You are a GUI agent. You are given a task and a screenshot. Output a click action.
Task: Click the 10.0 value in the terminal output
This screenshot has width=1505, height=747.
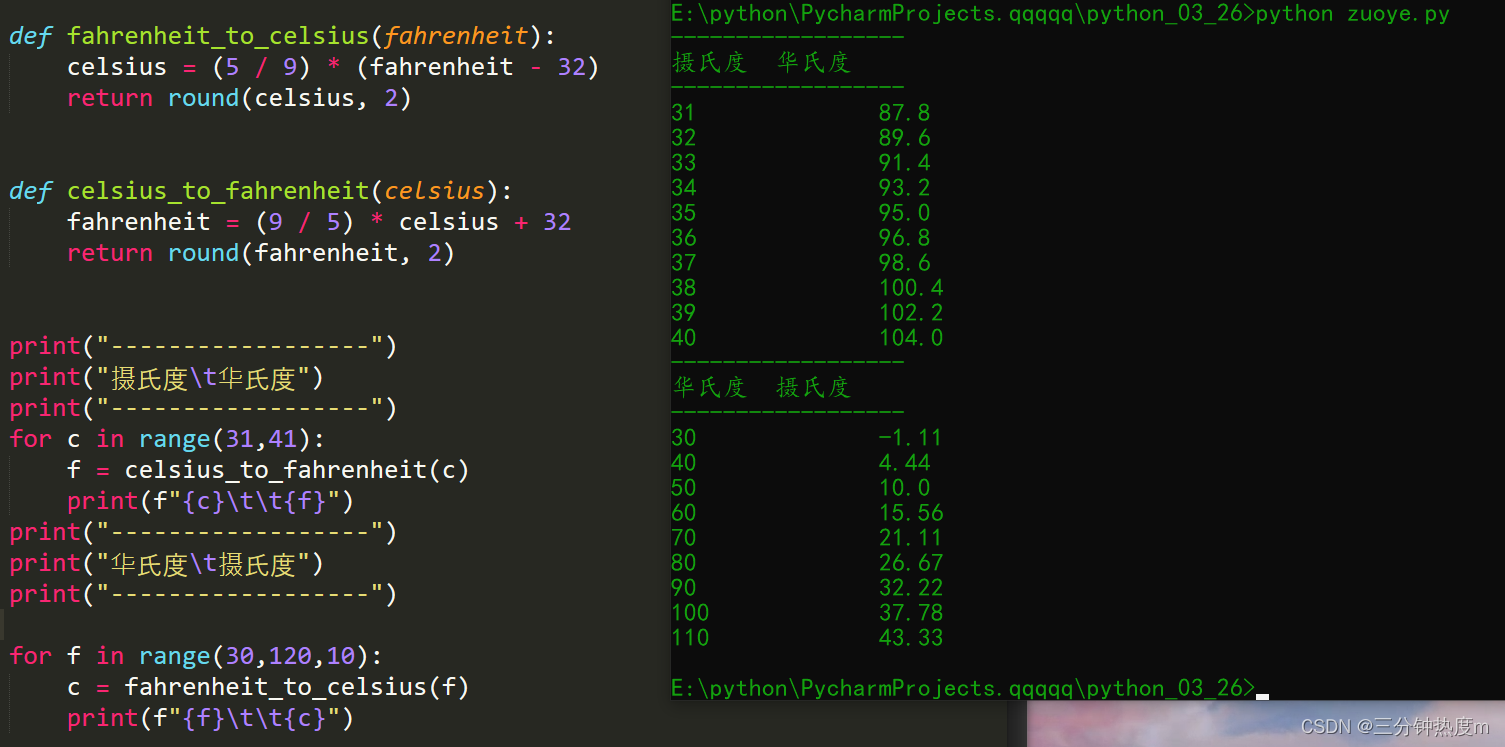click(904, 488)
